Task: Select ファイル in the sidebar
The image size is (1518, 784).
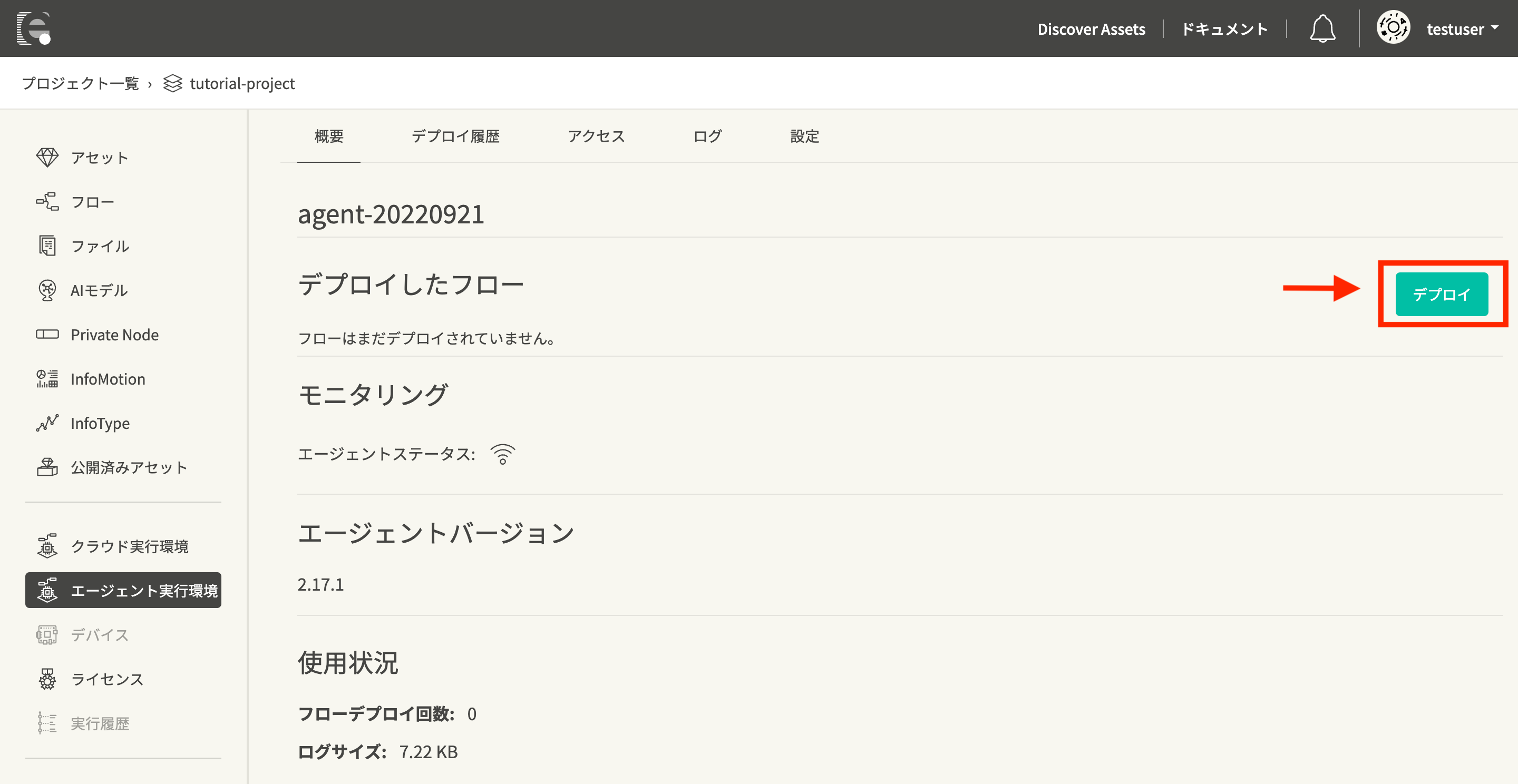Action: 123,246
